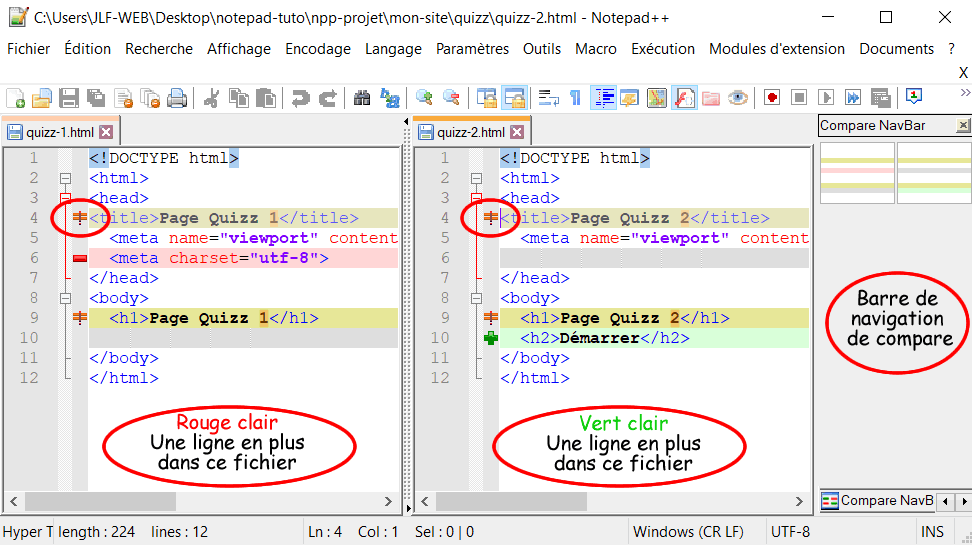Toggle Show All Characters pilcrow icon
The height and width of the screenshot is (545, 972).
[x=575, y=98]
